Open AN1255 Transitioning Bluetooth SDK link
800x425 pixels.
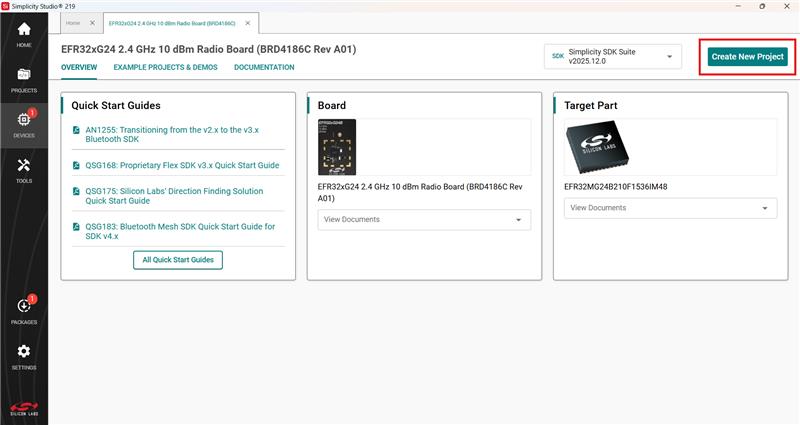[172, 135]
